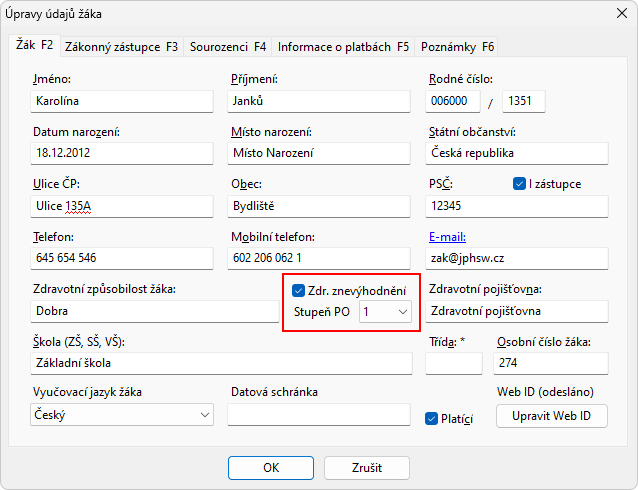Click the E-mail label link
638x490 pixels.
[446, 237]
